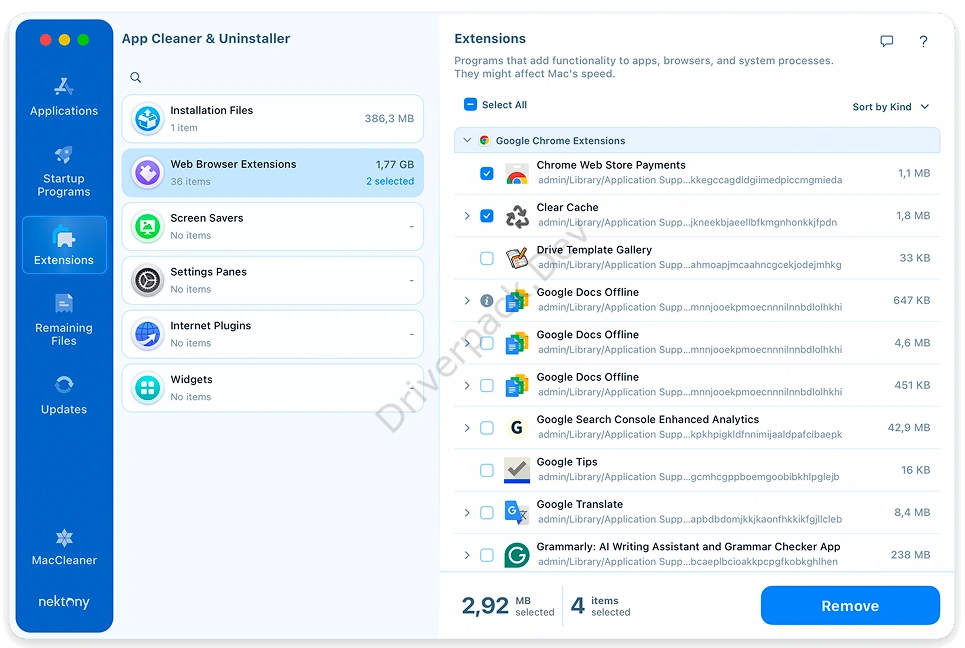Select the Extensions sidebar section

(64, 245)
